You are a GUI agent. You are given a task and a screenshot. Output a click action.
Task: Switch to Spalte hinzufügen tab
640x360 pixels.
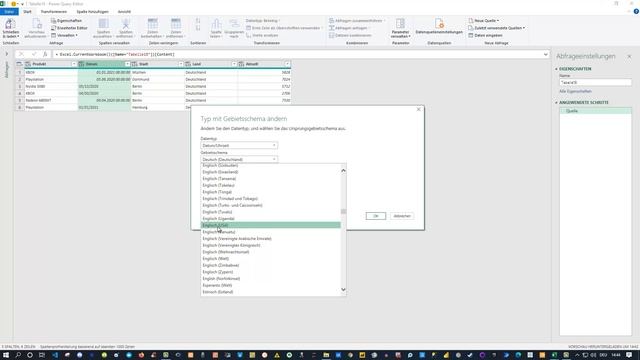click(x=93, y=11)
